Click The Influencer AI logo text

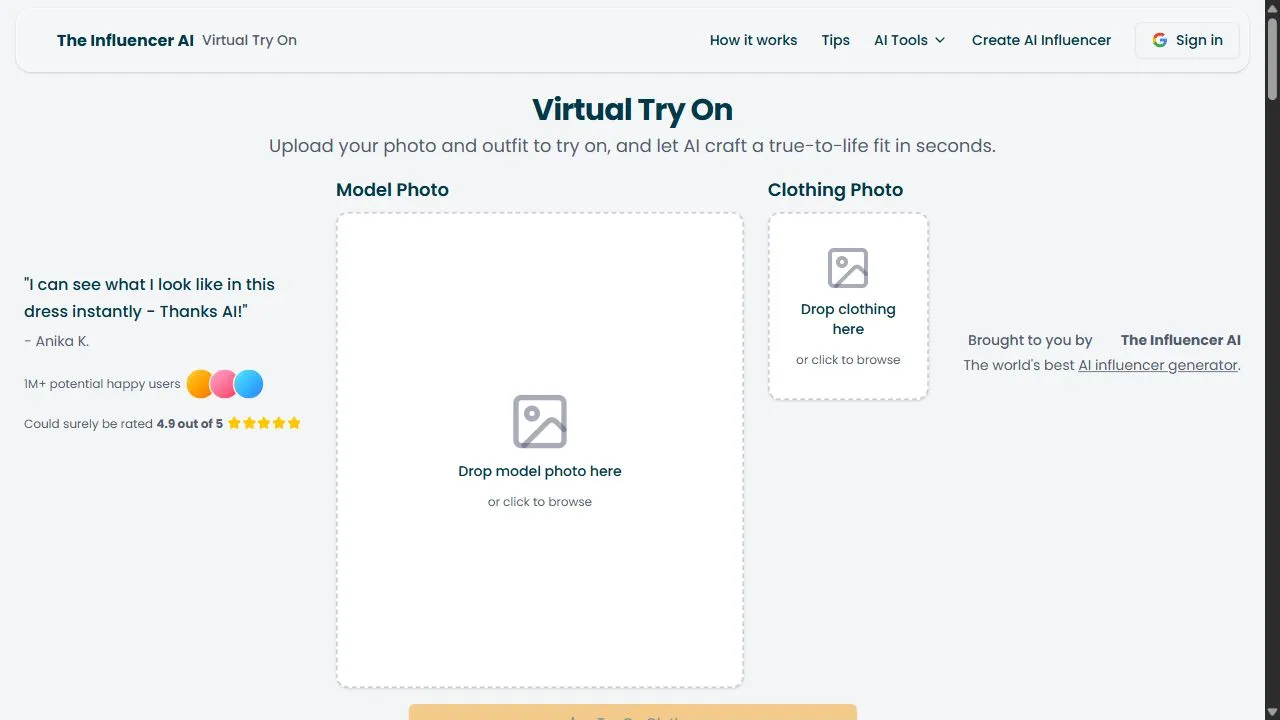(125, 40)
